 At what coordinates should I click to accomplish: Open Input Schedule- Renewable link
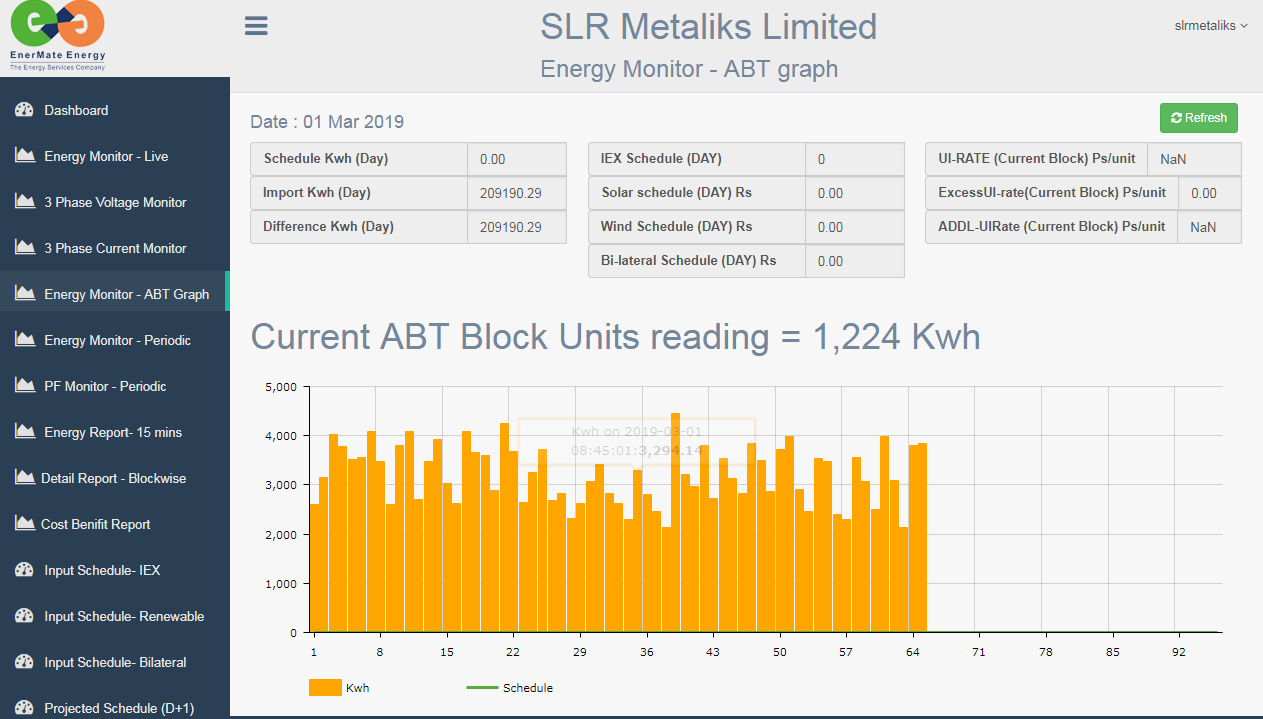click(x=124, y=616)
